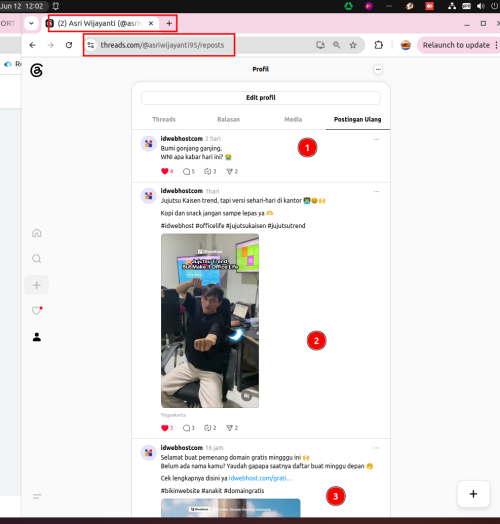Open the domain gratis post image
This screenshot has width=500, height=524.
coord(231,508)
